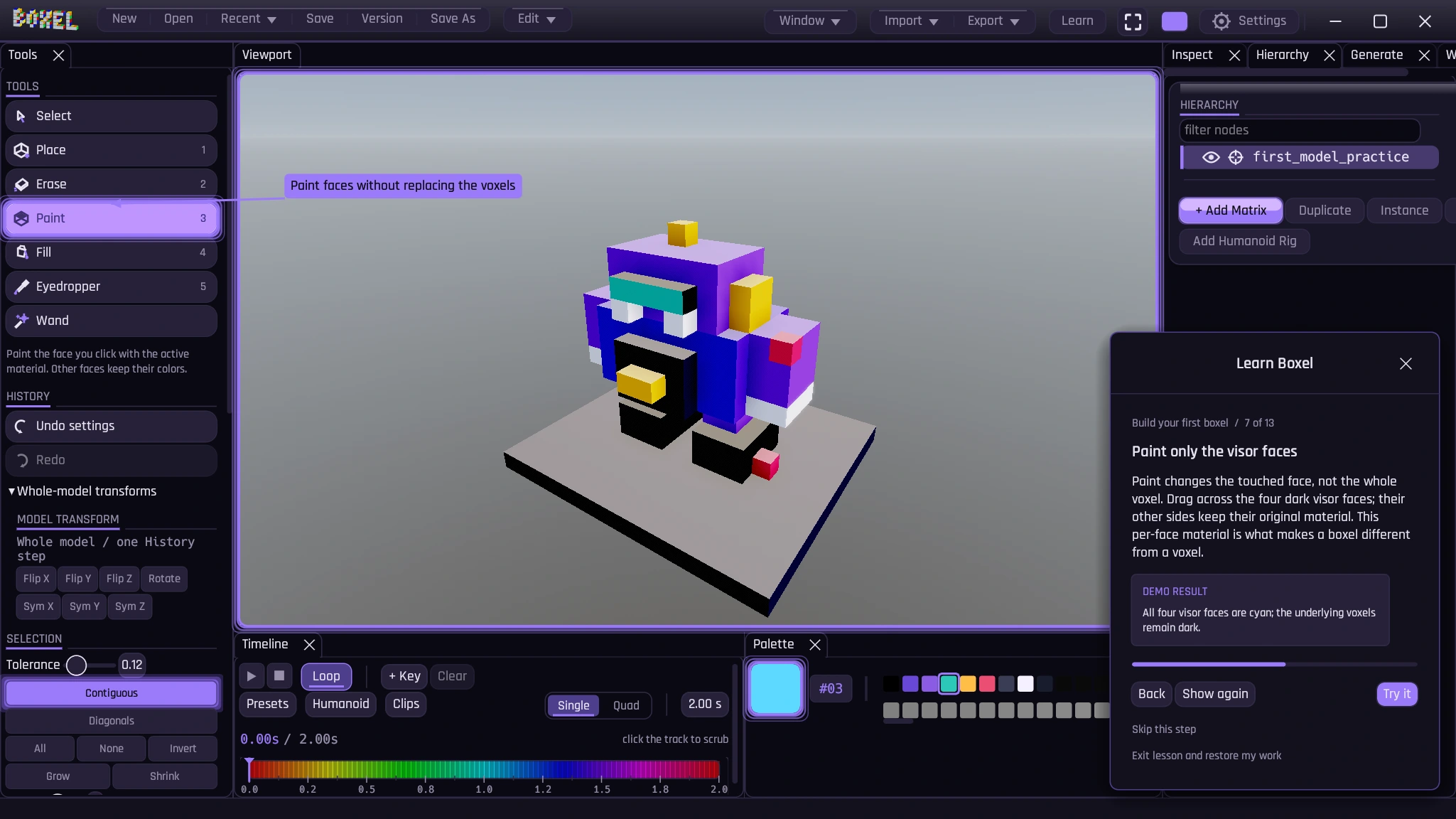Toggle fullscreen with the frame icon

pos(1133,21)
